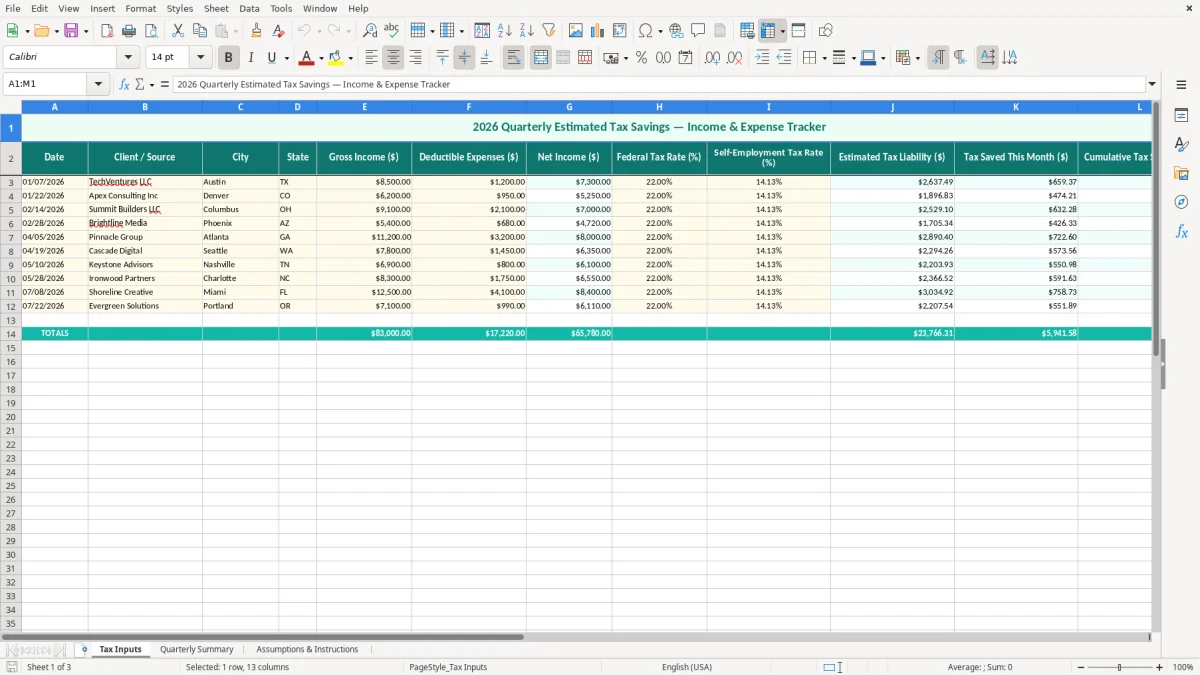Open the Save button dropdown arrow
This screenshot has width=1200, height=675.
pyautogui.click(x=86, y=31)
